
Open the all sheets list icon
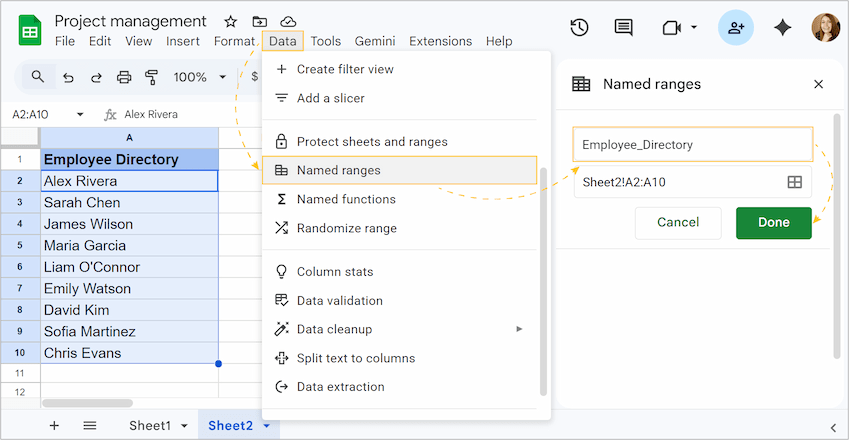[x=90, y=425]
